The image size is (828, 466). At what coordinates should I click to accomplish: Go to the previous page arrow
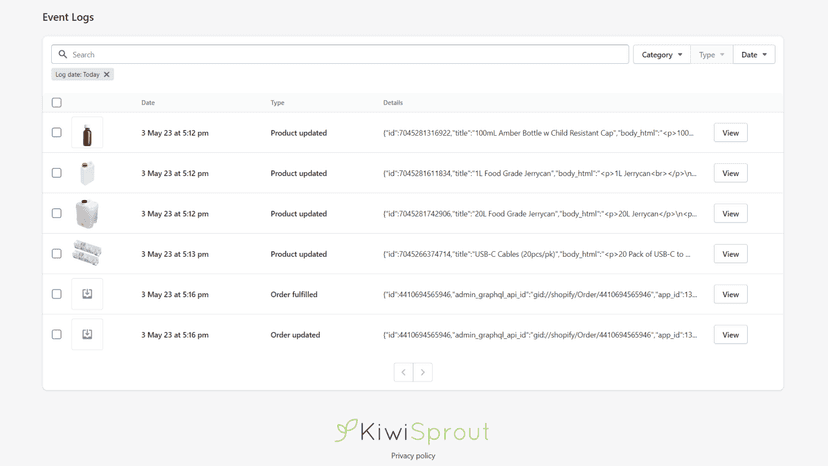[x=403, y=372]
